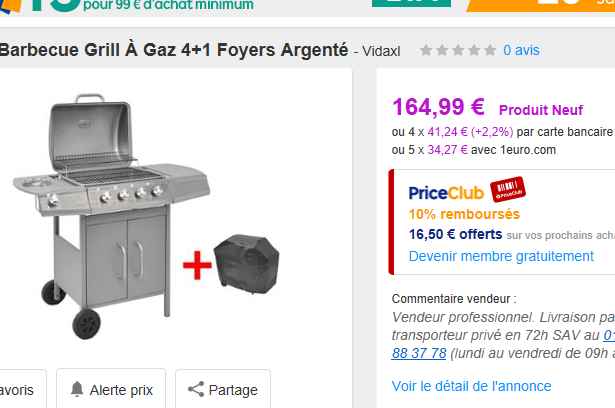
Task: Click the red PriceClub card icon
Action: 508,189
